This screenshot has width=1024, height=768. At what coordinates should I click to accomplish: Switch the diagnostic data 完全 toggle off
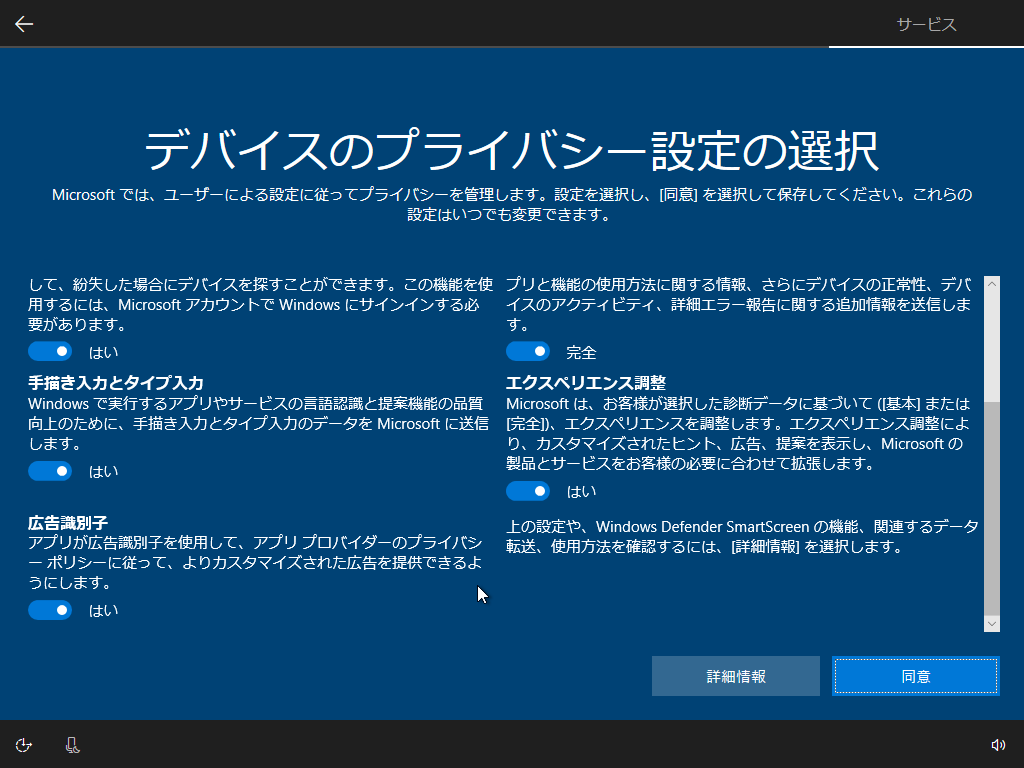pyautogui.click(x=528, y=351)
